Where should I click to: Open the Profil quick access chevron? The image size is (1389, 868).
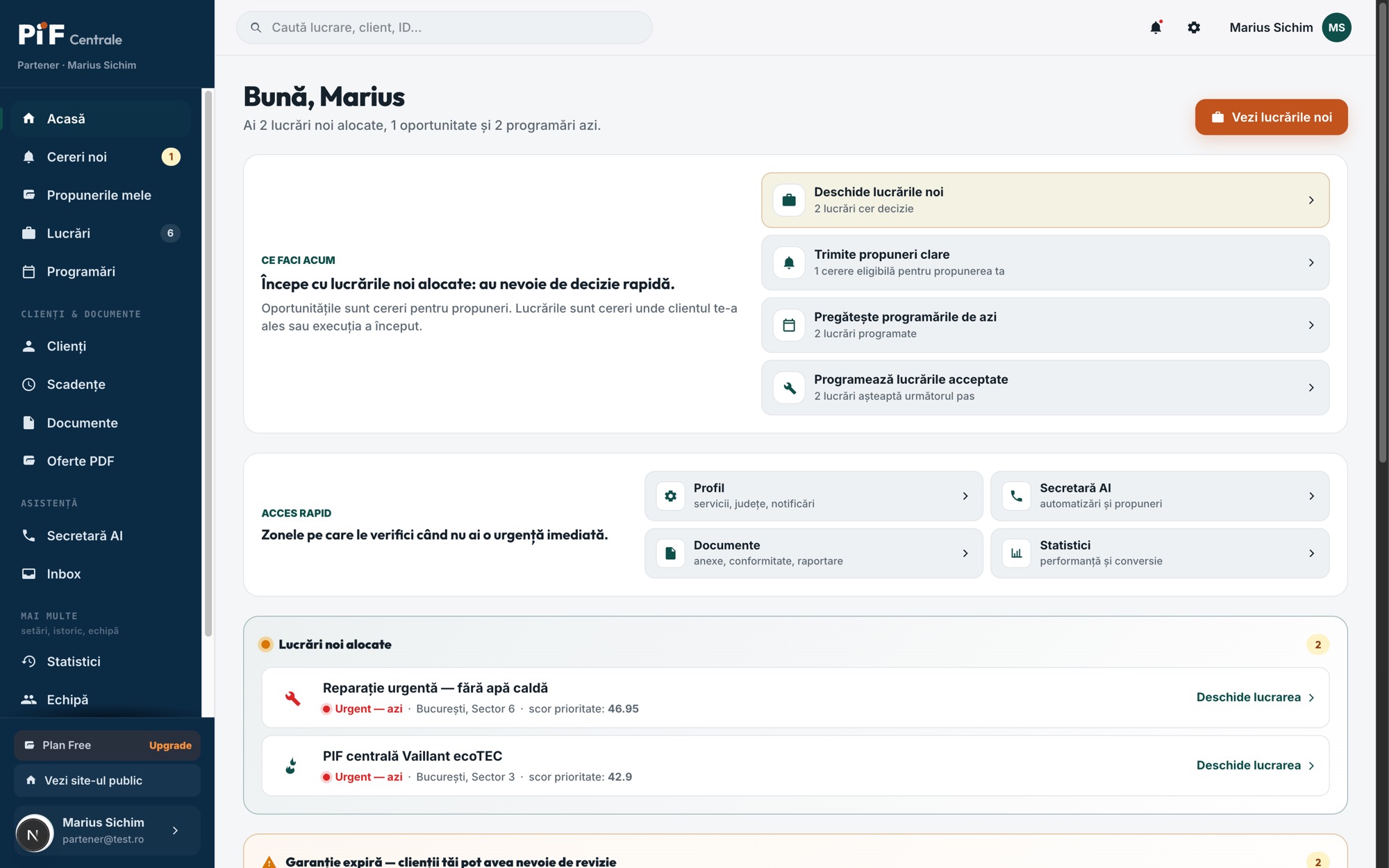coord(965,496)
